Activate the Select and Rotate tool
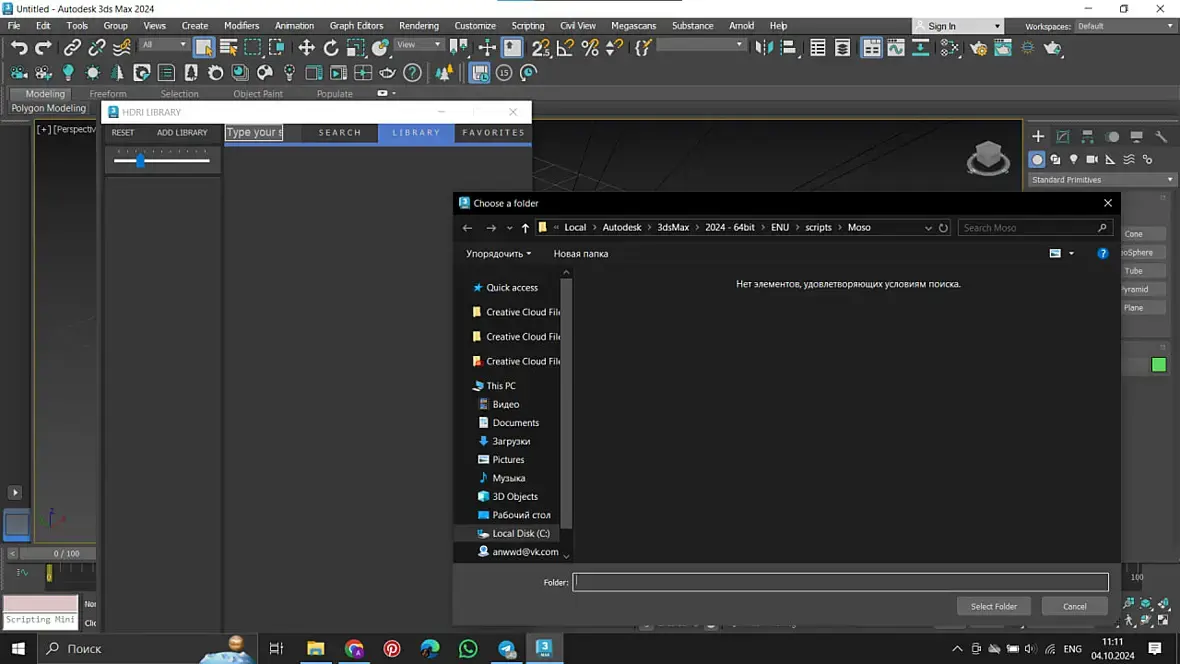 [331, 47]
